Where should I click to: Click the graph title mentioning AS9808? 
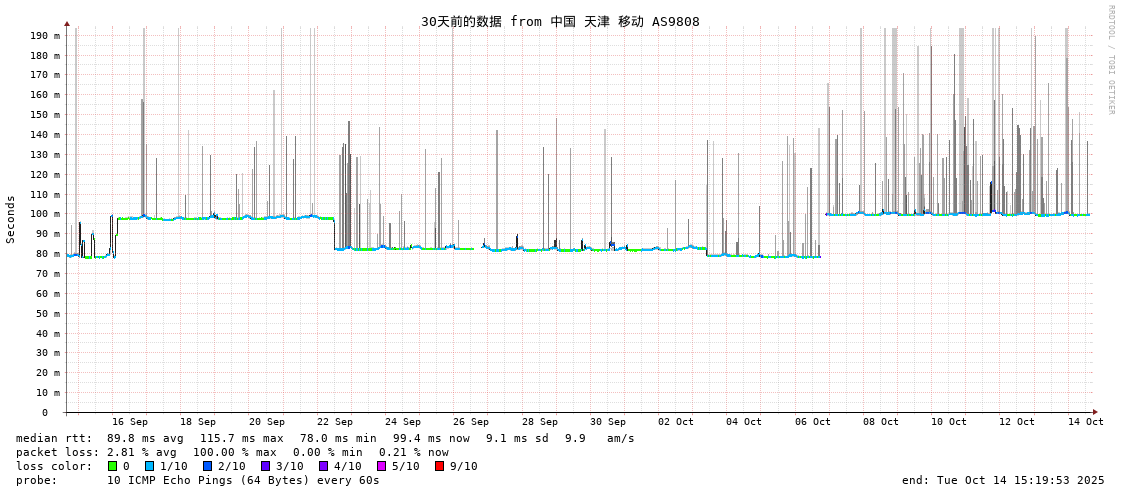[560, 21]
